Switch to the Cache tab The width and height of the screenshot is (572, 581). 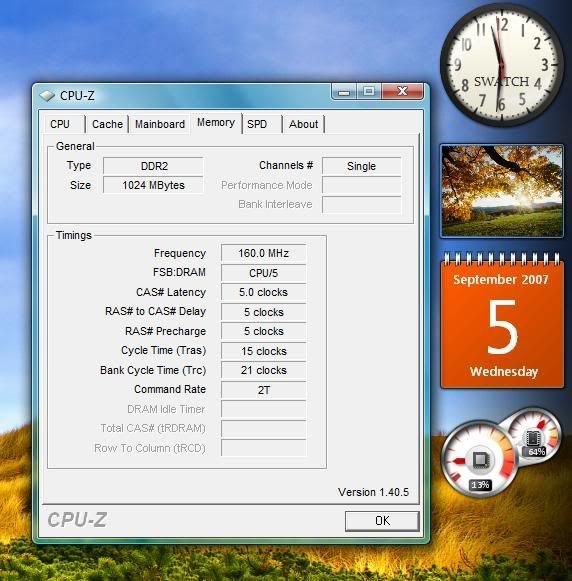[107, 124]
